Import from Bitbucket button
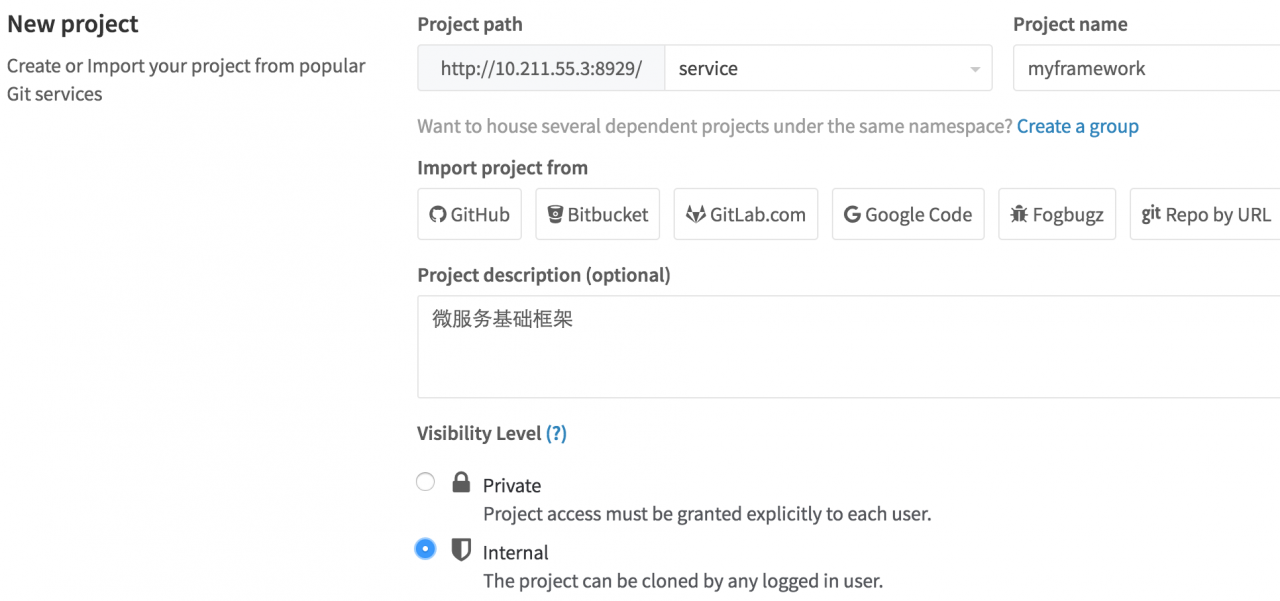The image size is (1280, 601). (598, 214)
